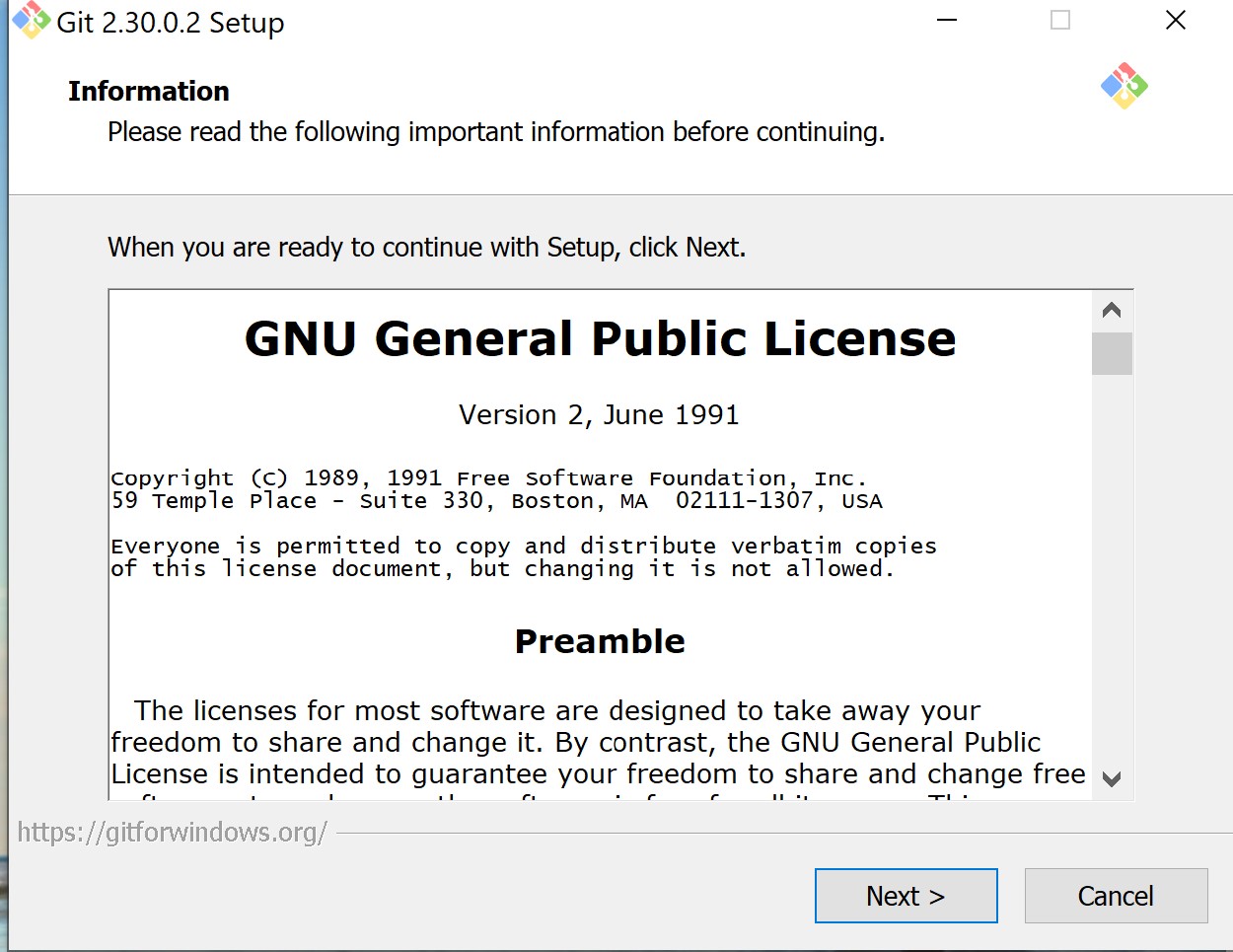
Task: Click 'freedom to share and change it' line
Action: click(576, 742)
